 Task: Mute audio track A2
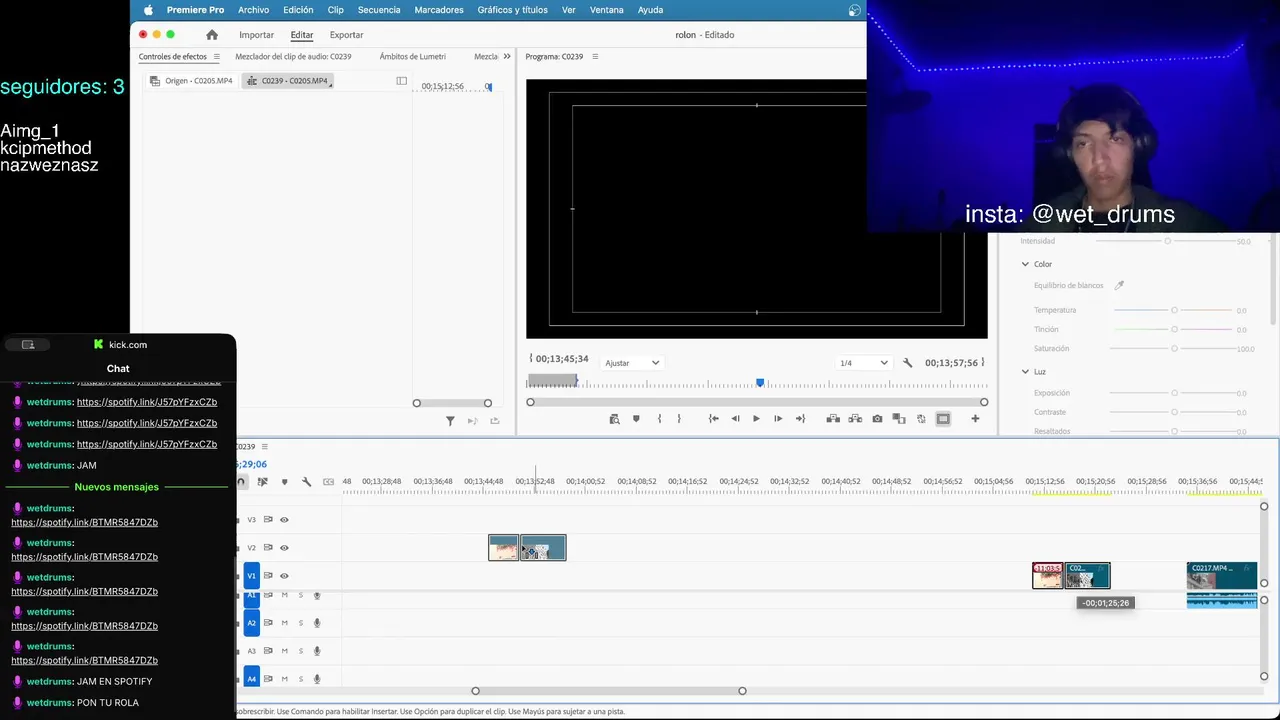pyautogui.click(x=284, y=623)
